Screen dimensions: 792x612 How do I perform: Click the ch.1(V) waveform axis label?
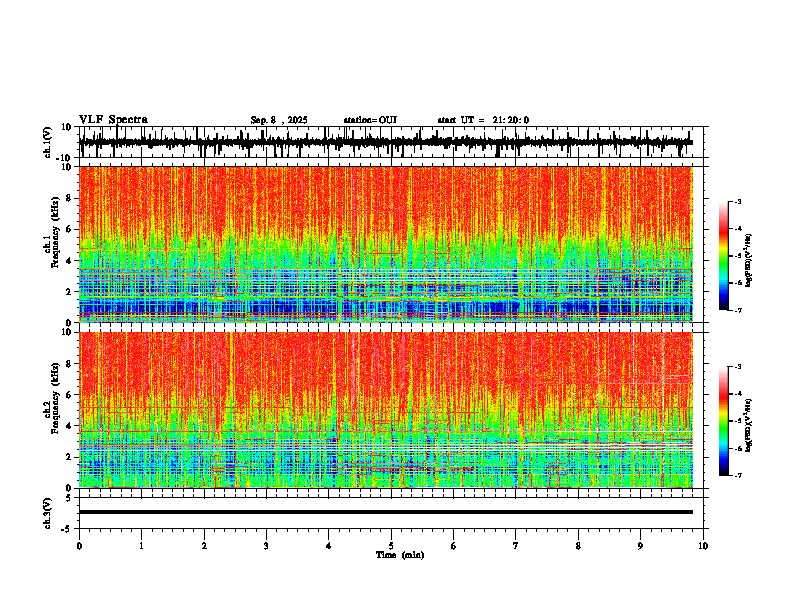click(x=48, y=142)
